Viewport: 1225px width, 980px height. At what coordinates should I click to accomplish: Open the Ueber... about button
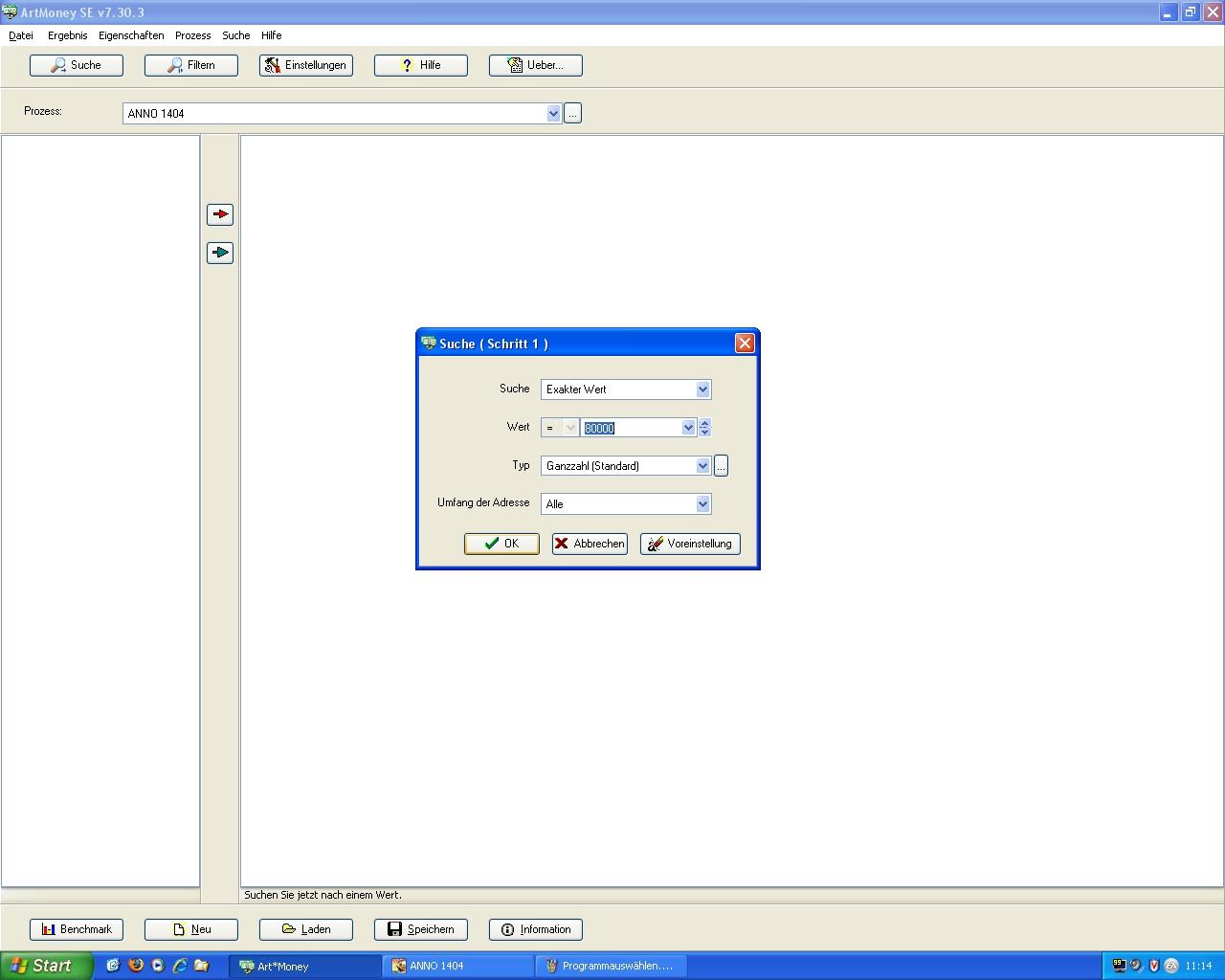(x=536, y=65)
